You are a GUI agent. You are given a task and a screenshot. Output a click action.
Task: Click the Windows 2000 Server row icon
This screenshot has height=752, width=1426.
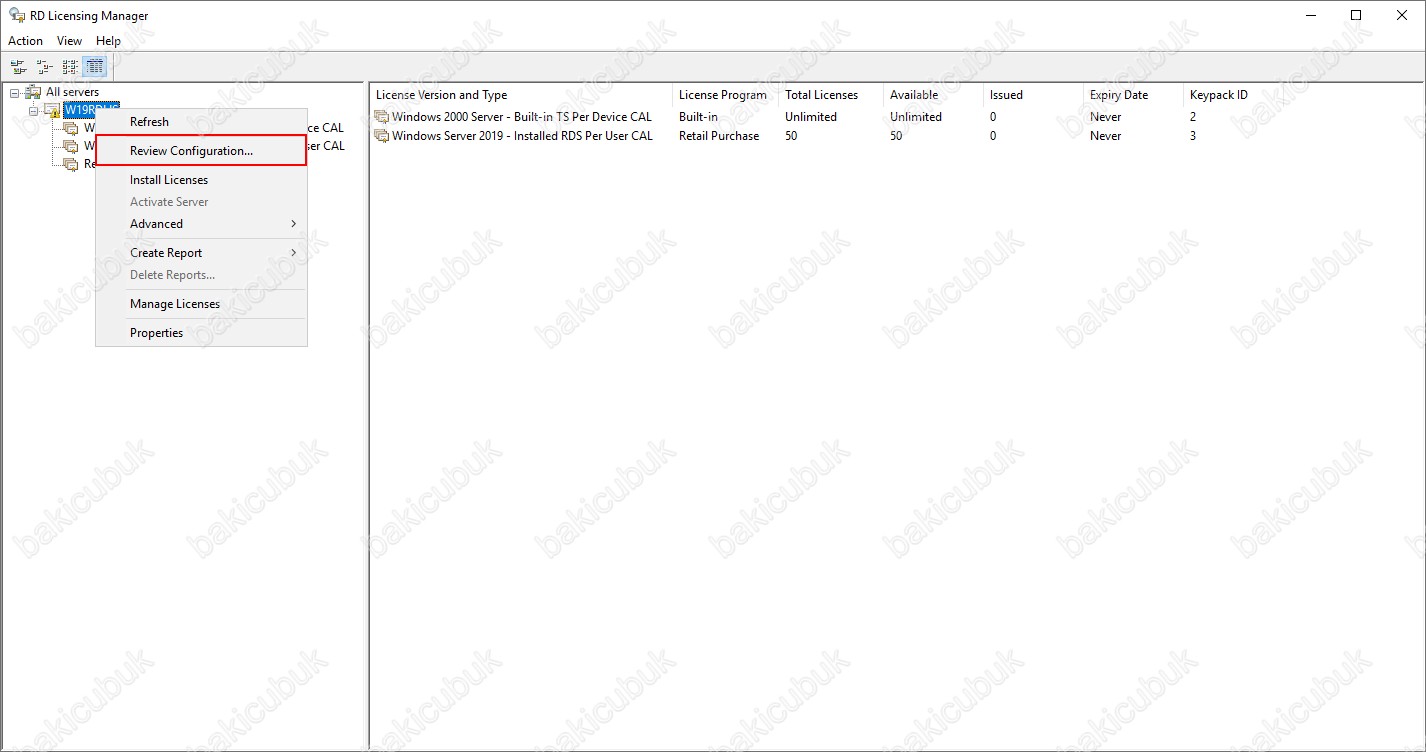381,117
